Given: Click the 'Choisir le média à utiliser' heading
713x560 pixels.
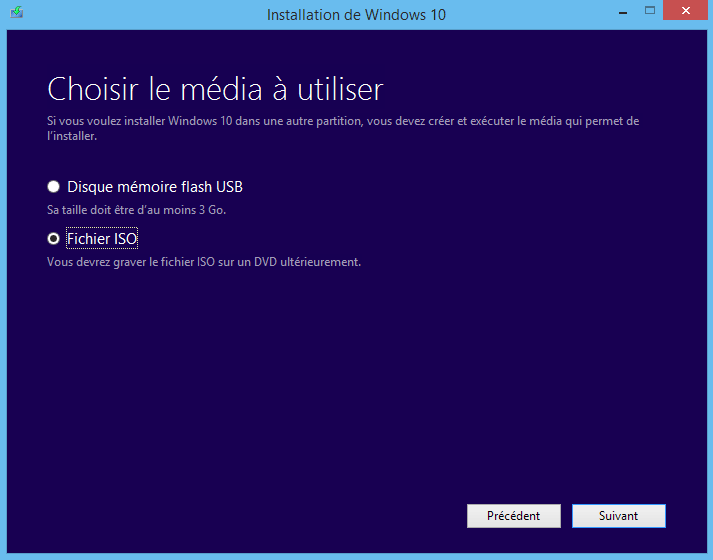Looking at the screenshot, I should (216, 90).
